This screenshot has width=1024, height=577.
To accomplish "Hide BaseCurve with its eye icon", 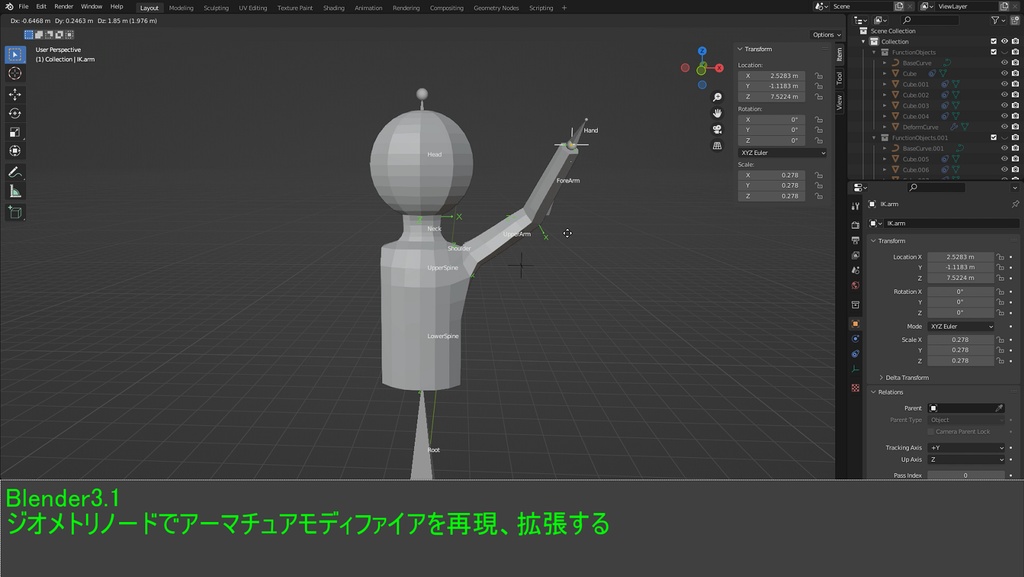I will (x=1004, y=63).
